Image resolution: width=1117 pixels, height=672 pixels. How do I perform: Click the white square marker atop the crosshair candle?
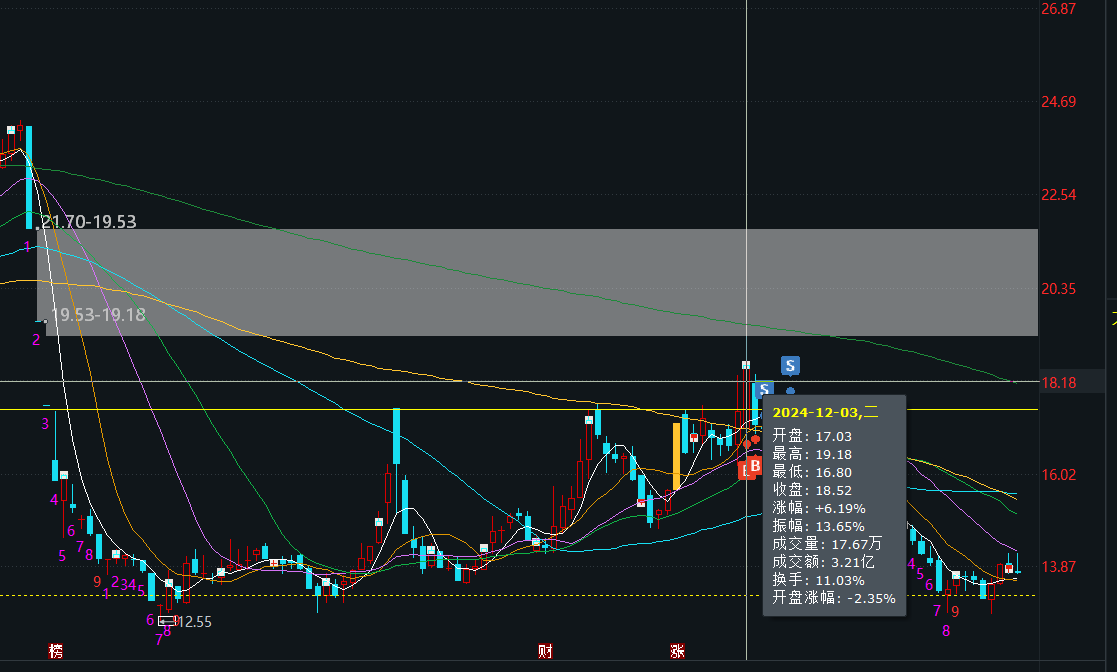pyautogui.click(x=746, y=364)
